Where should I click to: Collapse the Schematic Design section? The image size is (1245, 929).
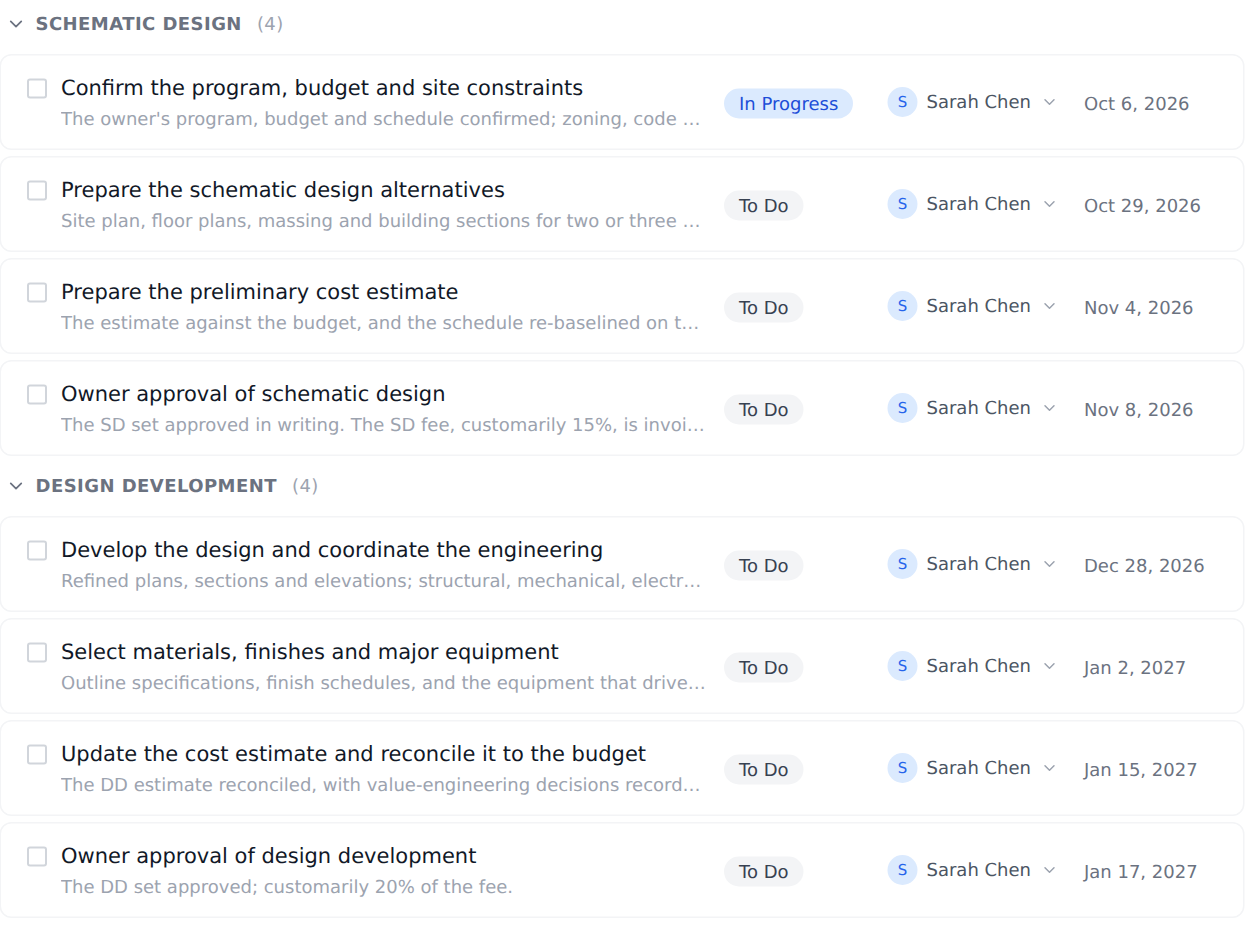pos(16,24)
